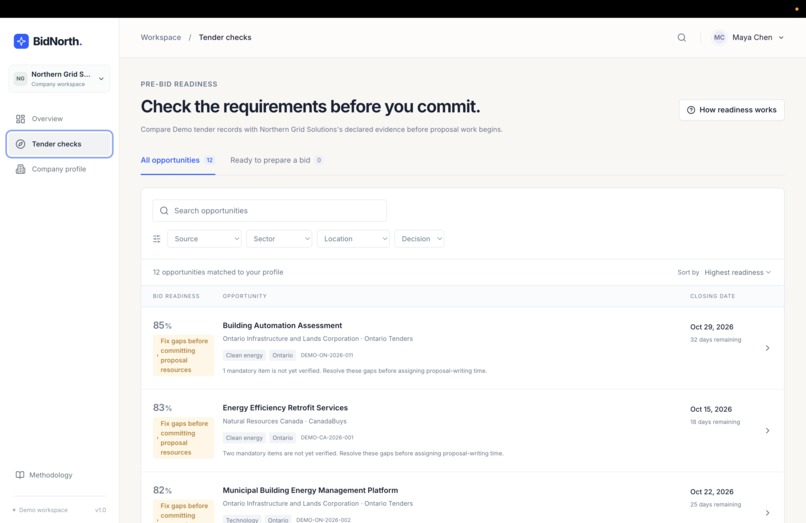Click the Tender checks compass icon

(20, 144)
